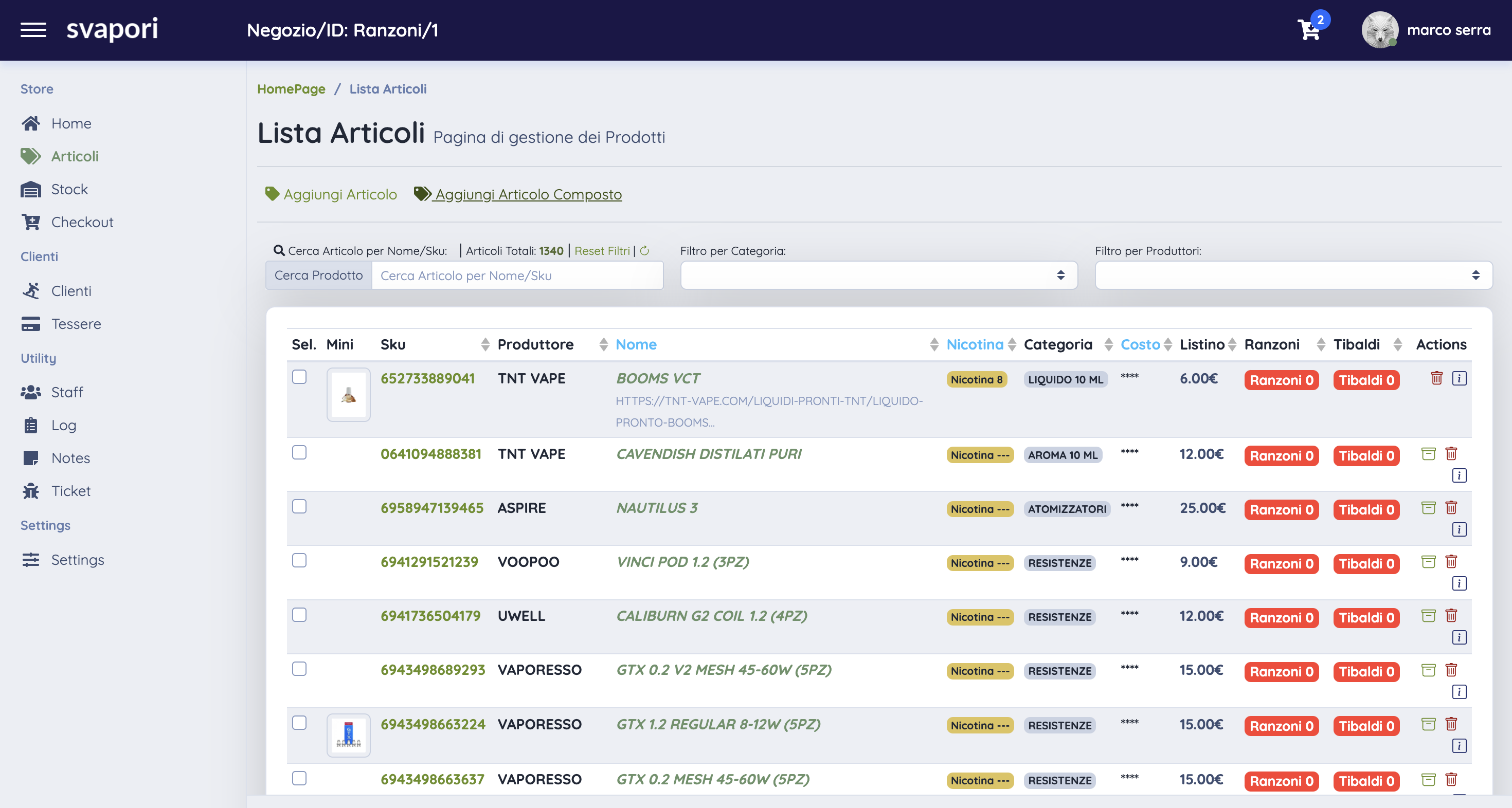Sort table by Listino column
This screenshot has height=808, width=1512.
1232,344
